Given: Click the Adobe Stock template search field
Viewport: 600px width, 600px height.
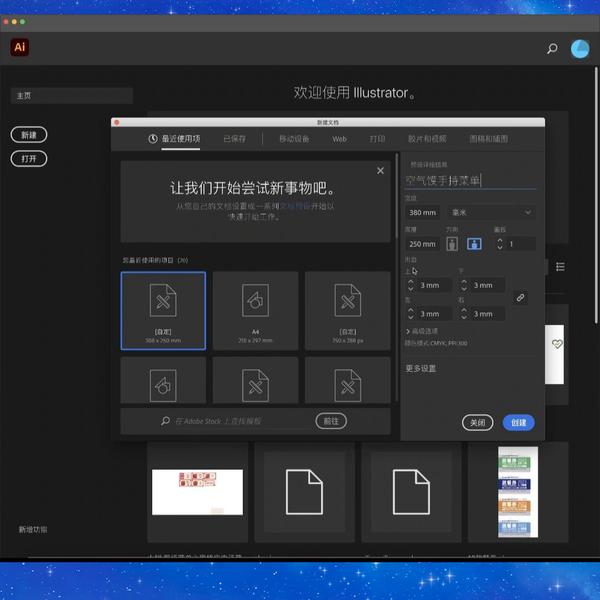Looking at the screenshot, I should coord(243,421).
